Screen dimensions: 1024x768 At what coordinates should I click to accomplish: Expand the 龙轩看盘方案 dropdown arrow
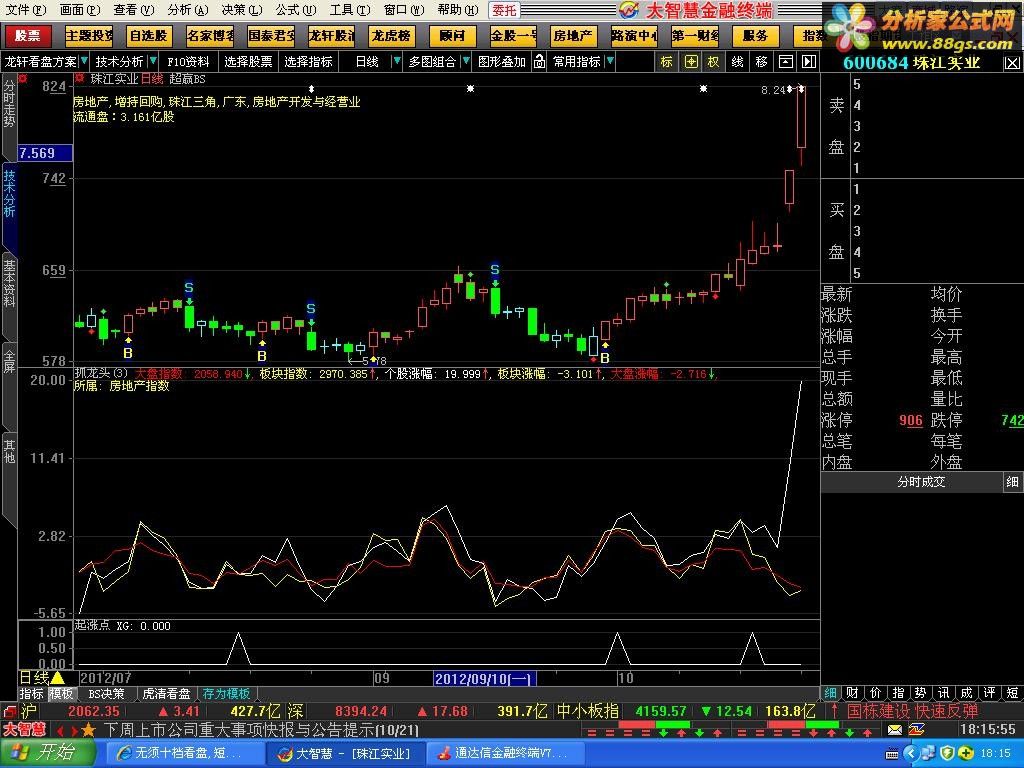(83, 61)
